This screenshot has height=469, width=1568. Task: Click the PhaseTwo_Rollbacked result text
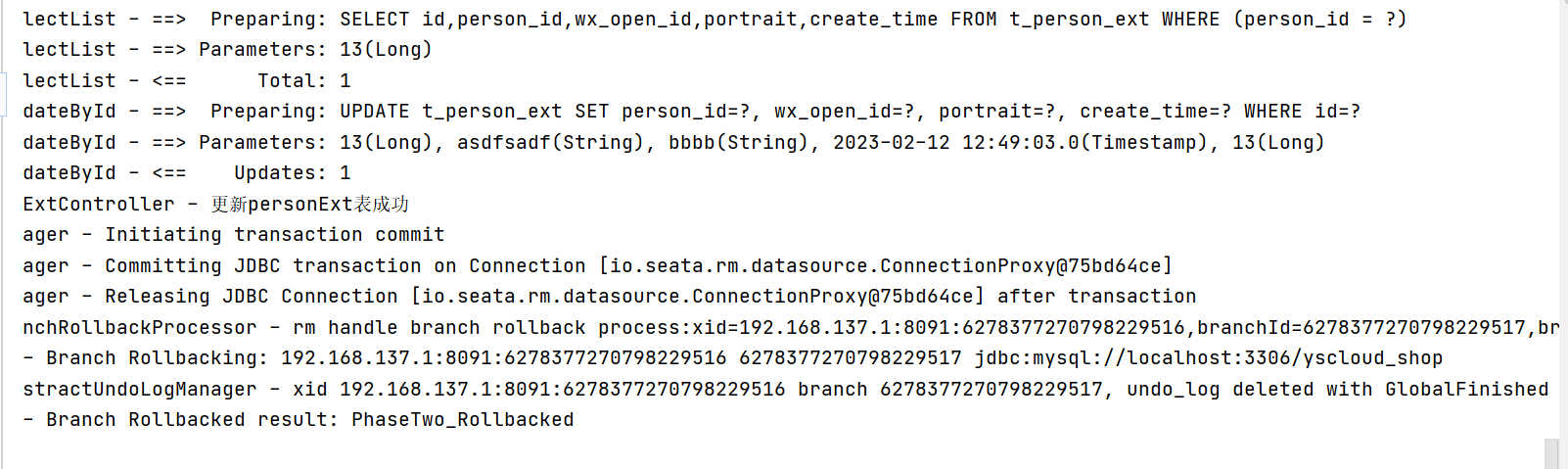[462, 420]
